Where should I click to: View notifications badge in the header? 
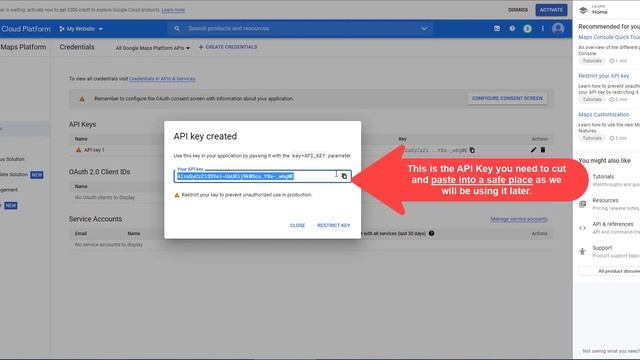click(x=527, y=29)
